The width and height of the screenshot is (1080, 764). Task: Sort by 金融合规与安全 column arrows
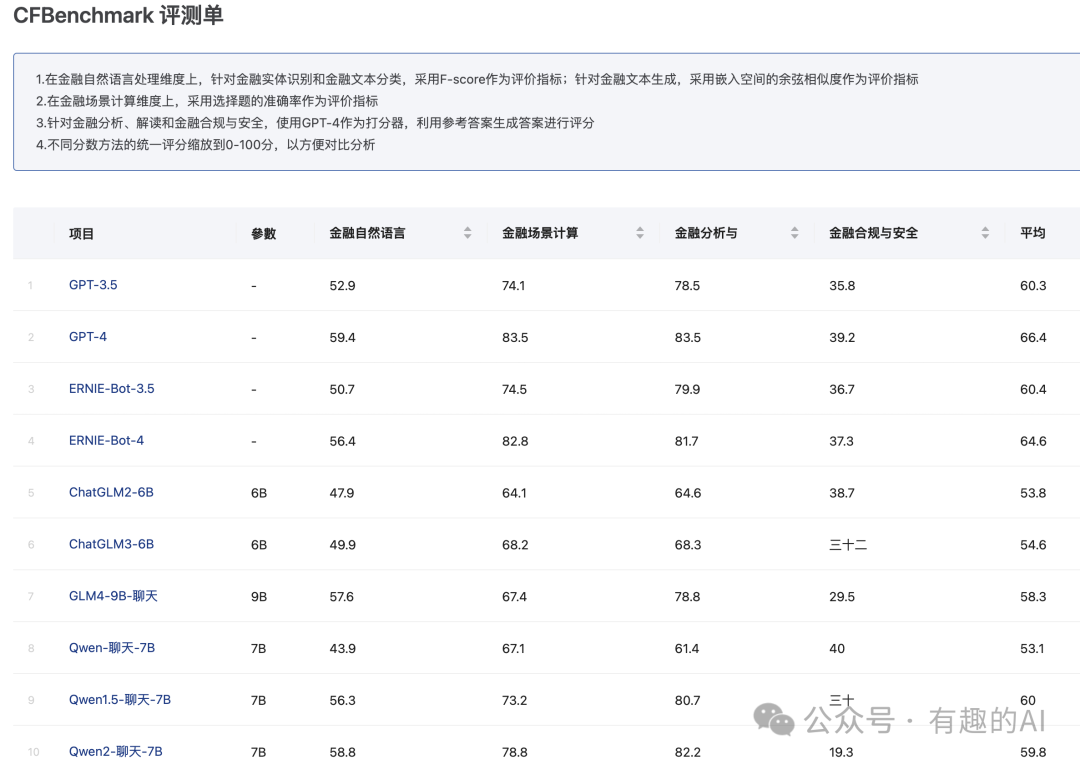[x=986, y=233]
